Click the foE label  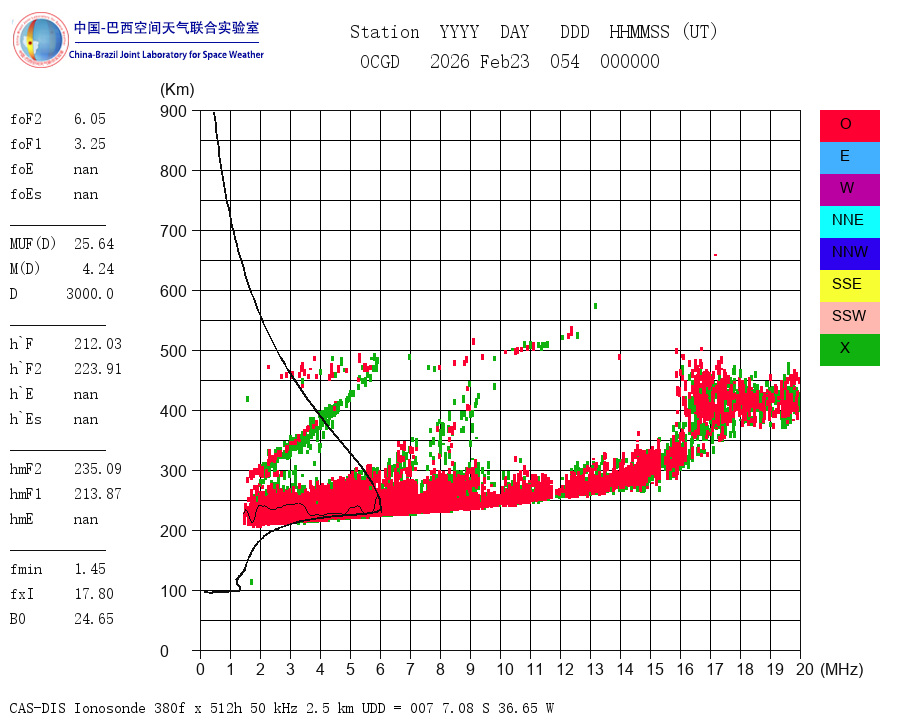coord(22,169)
